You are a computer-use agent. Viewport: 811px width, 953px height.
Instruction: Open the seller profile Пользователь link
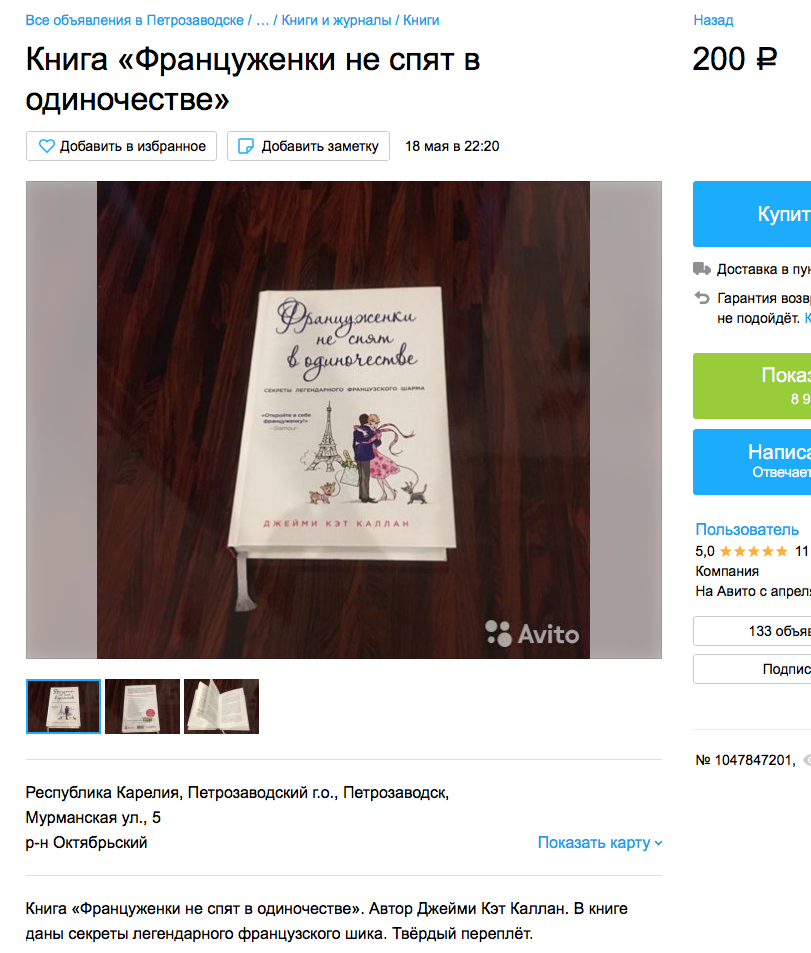coord(747,529)
